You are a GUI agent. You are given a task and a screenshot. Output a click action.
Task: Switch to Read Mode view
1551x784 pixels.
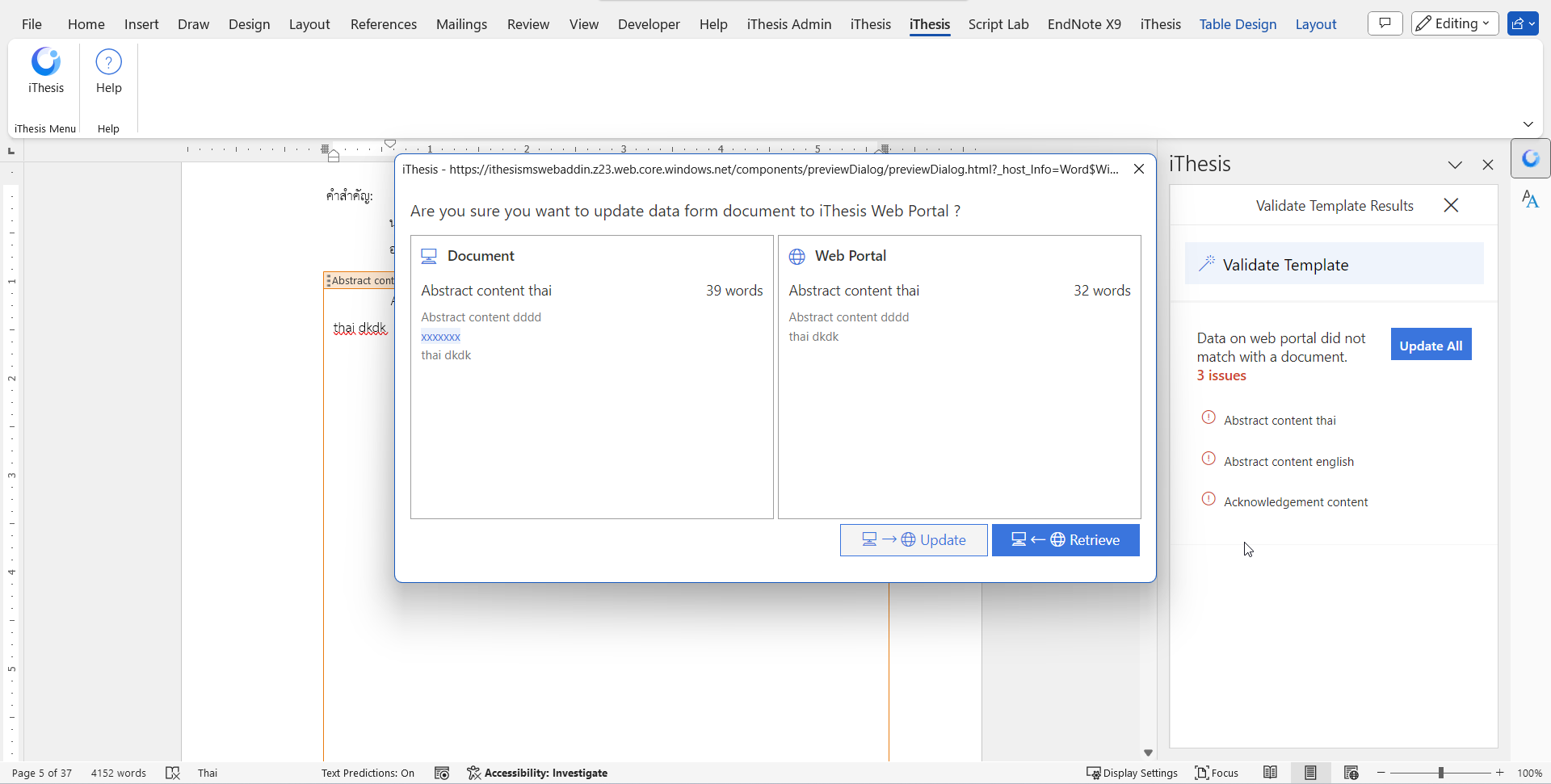1270,773
